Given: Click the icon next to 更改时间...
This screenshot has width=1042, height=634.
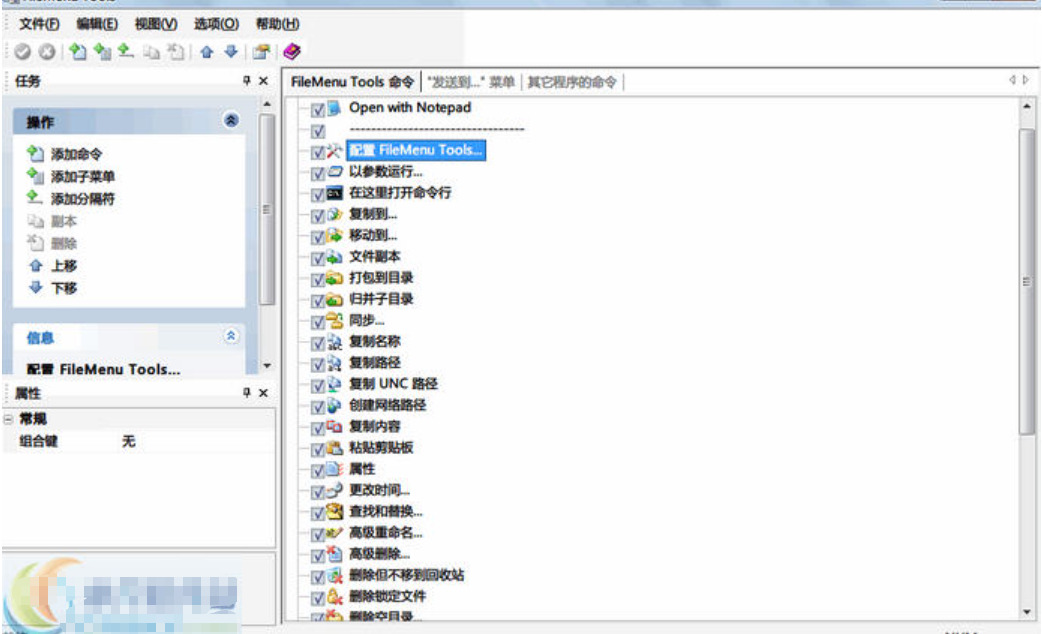Looking at the screenshot, I should (x=334, y=490).
